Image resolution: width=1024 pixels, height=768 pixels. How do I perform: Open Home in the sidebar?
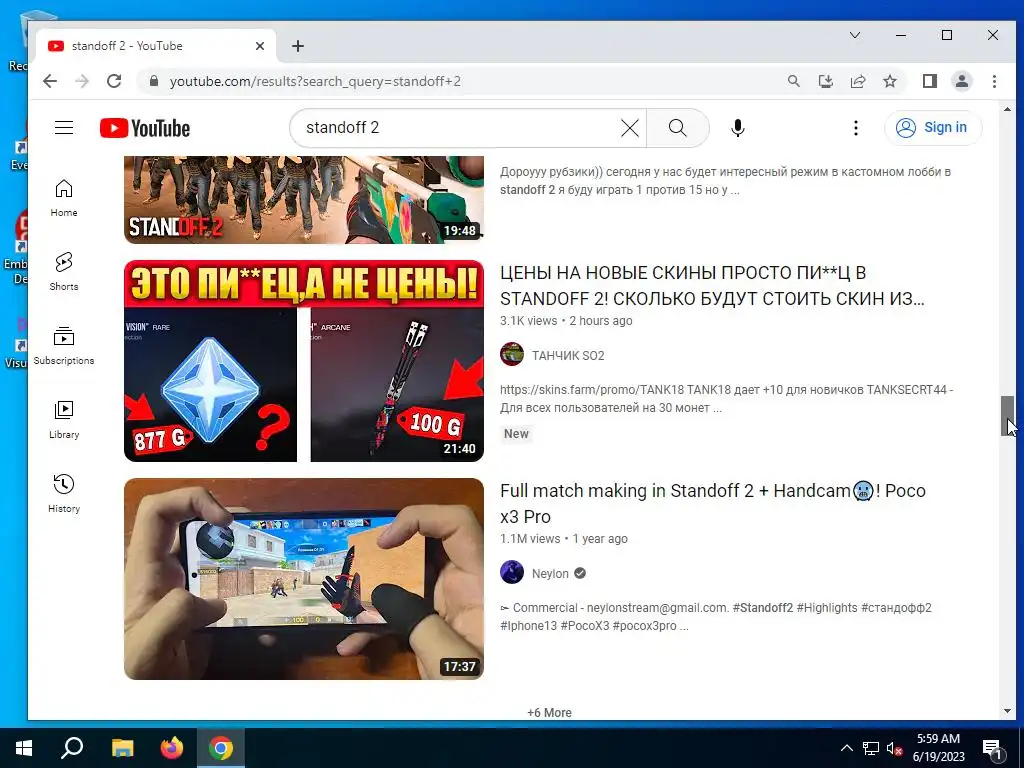[63, 199]
